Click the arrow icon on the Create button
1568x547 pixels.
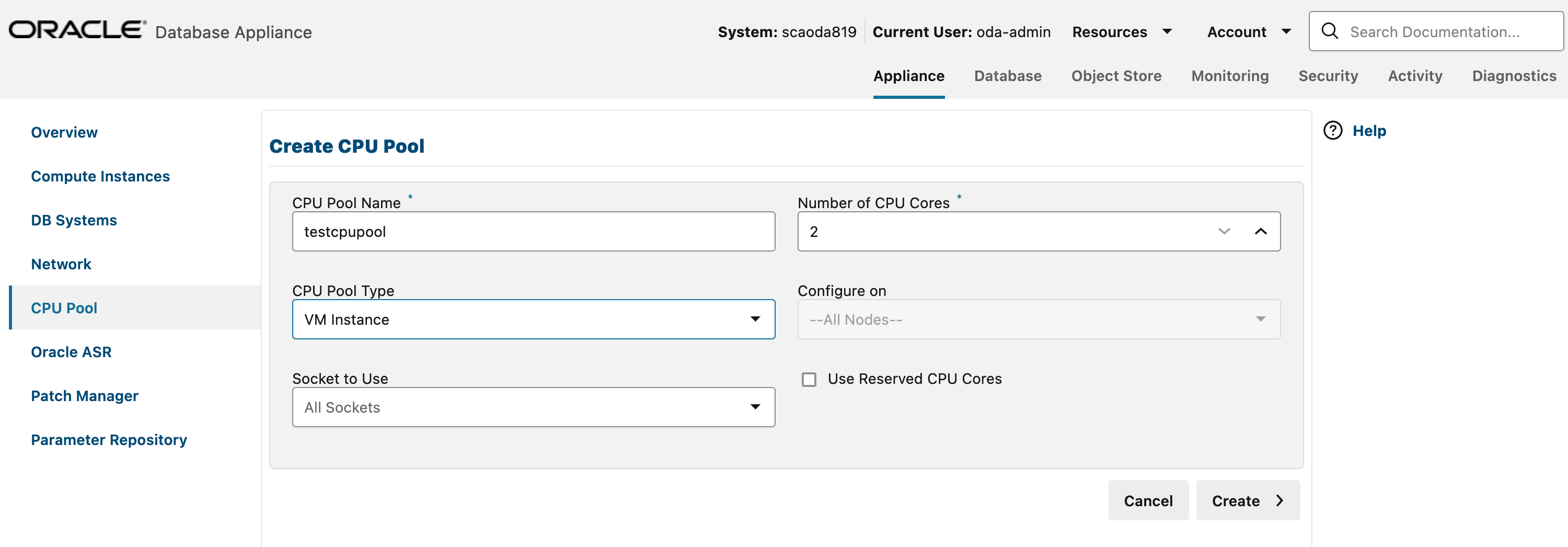1279,500
